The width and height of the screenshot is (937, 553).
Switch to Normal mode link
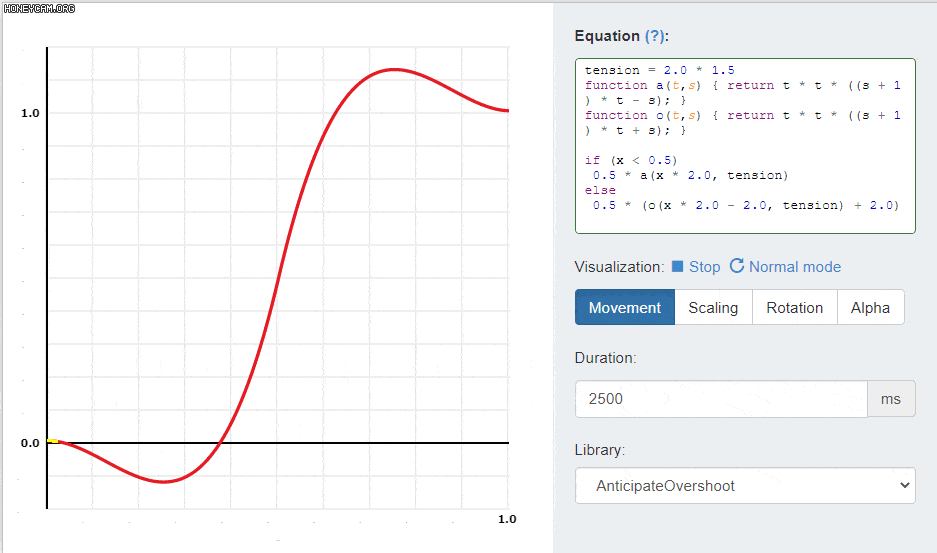(795, 267)
